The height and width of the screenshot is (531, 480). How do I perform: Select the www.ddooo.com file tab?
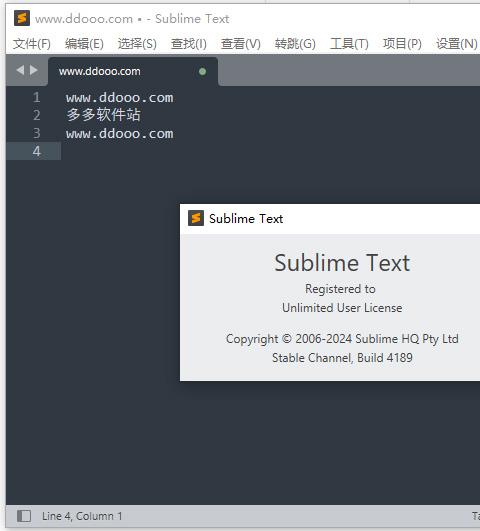tap(133, 71)
